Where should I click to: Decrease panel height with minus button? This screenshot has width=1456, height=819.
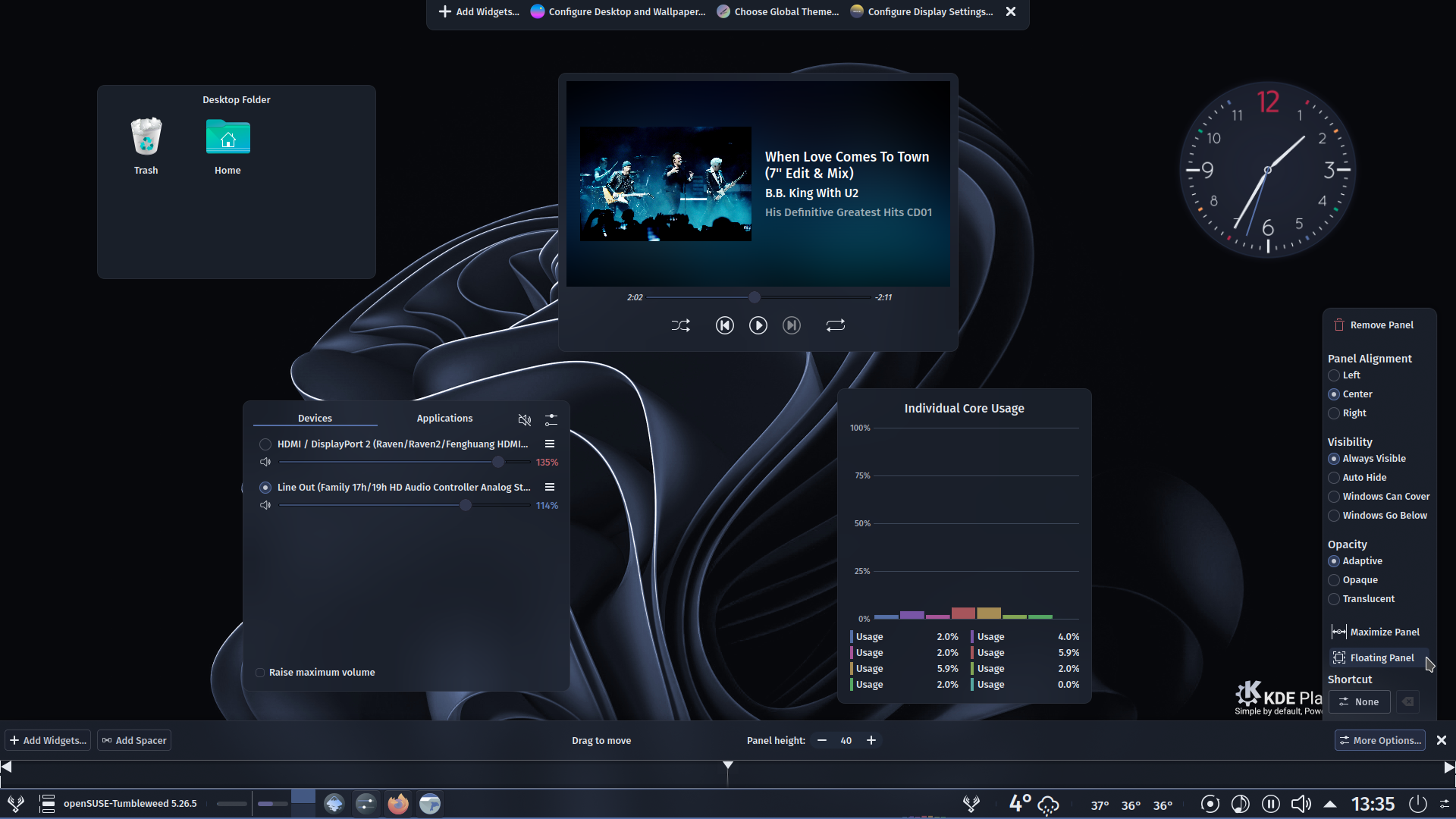pyautogui.click(x=821, y=740)
